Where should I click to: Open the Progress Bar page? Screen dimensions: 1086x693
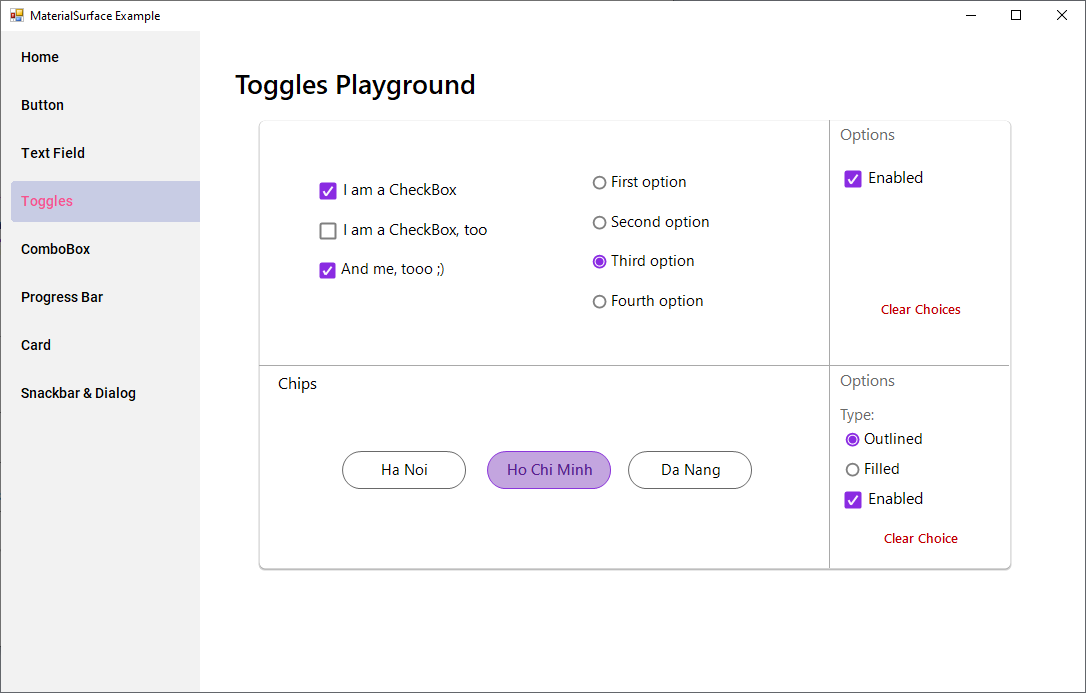(62, 297)
